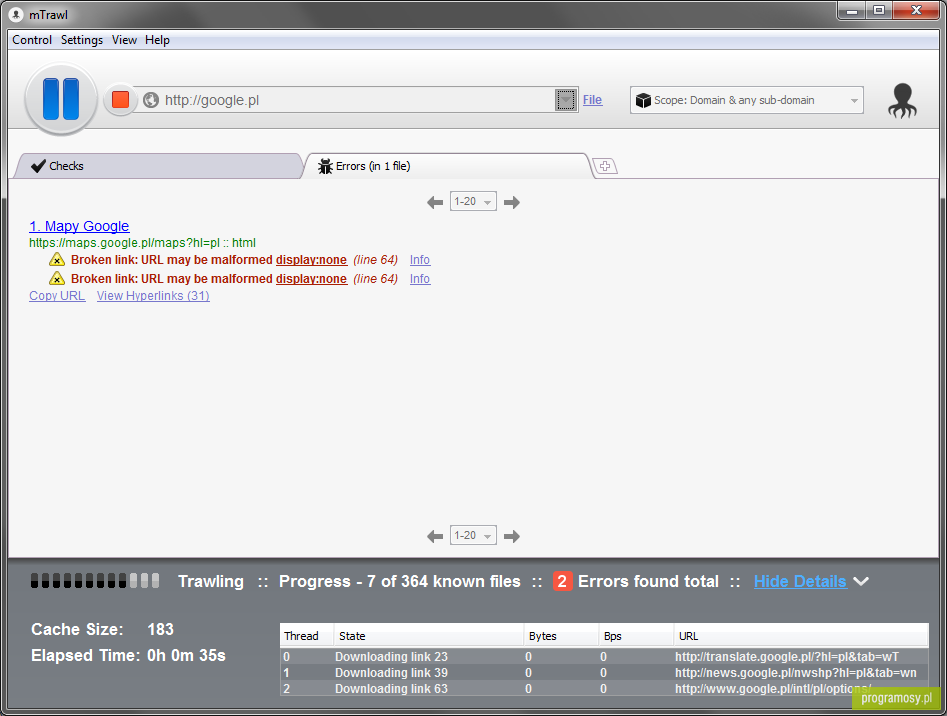Viewport: 947px width, 716px height.
Task: Select the Errors (in 1 file) tab
Action: (x=447, y=166)
